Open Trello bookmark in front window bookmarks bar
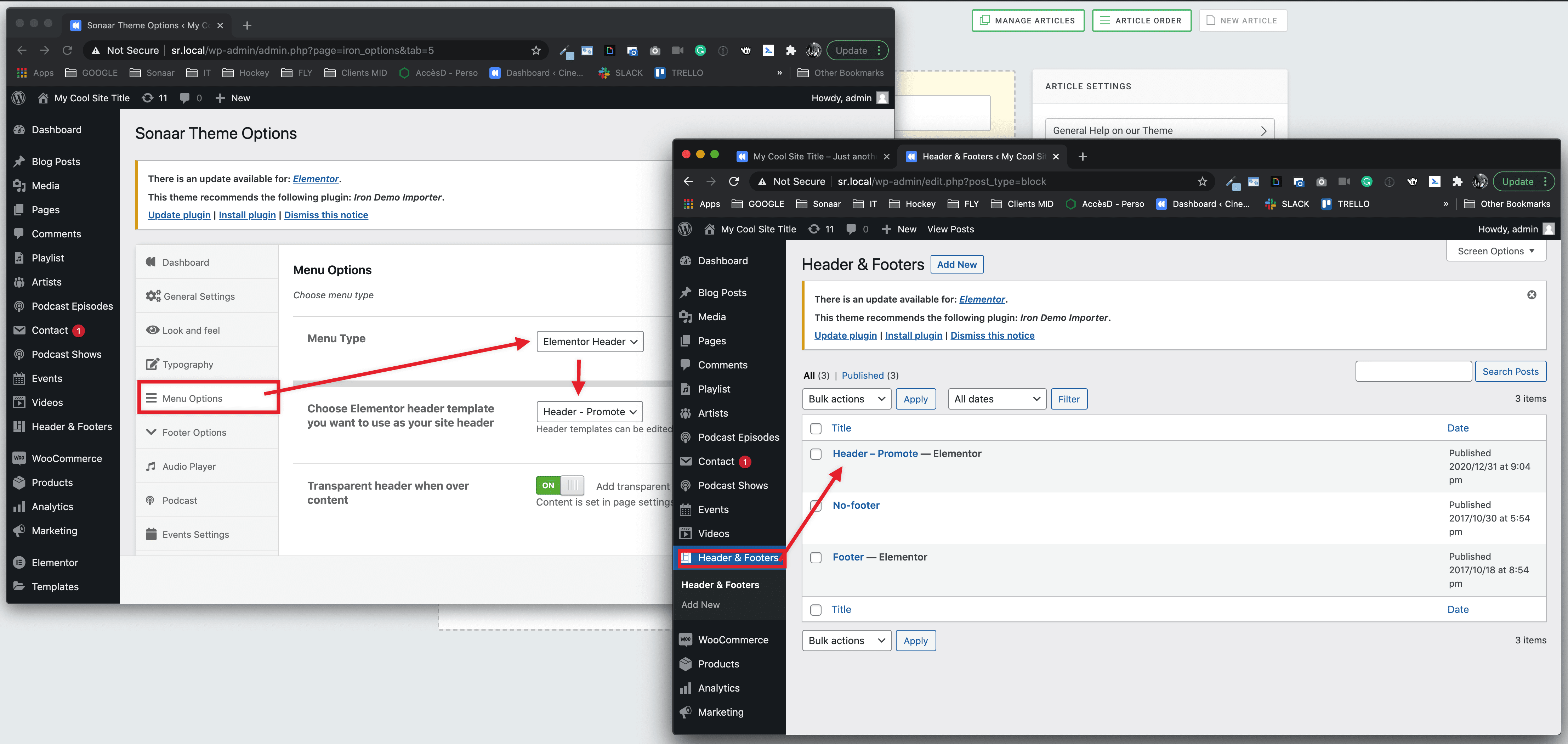Image resolution: width=1568 pixels, height=744 pixels. (x=1345, y=204)
